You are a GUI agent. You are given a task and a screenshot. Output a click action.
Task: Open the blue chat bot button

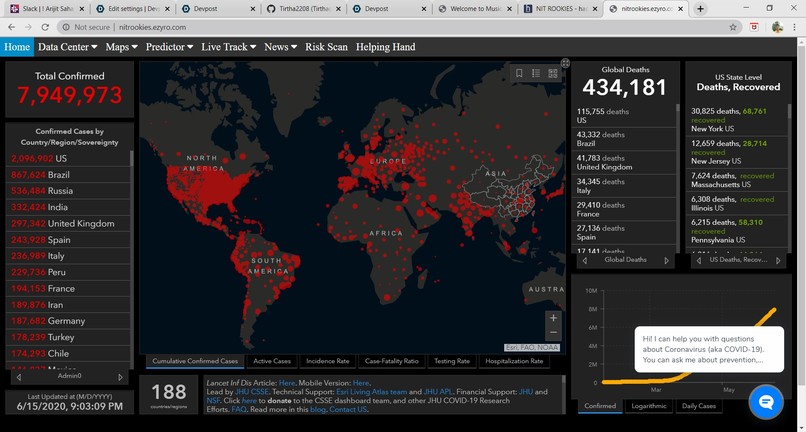click(766, 402)
